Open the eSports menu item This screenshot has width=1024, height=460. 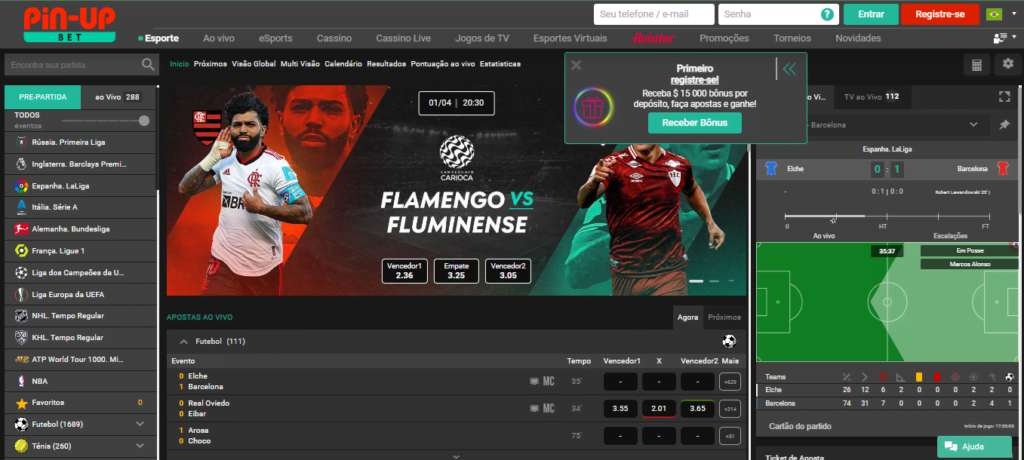(x=275, y=38)
